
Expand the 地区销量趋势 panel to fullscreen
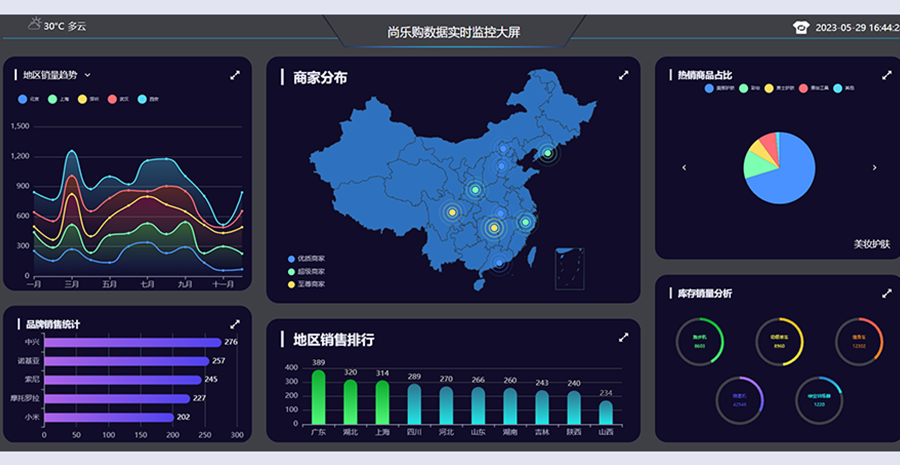[235, 75]
